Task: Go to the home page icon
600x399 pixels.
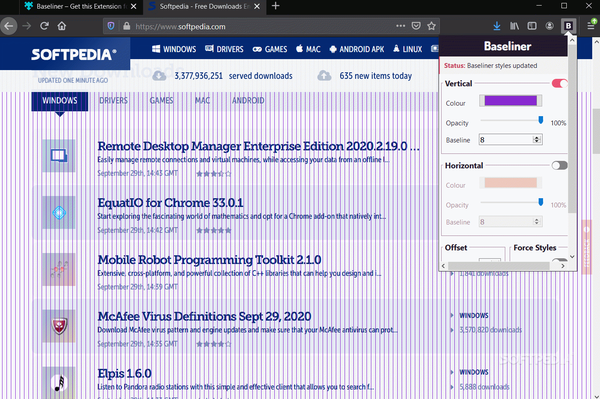Action: click(62, 26)
